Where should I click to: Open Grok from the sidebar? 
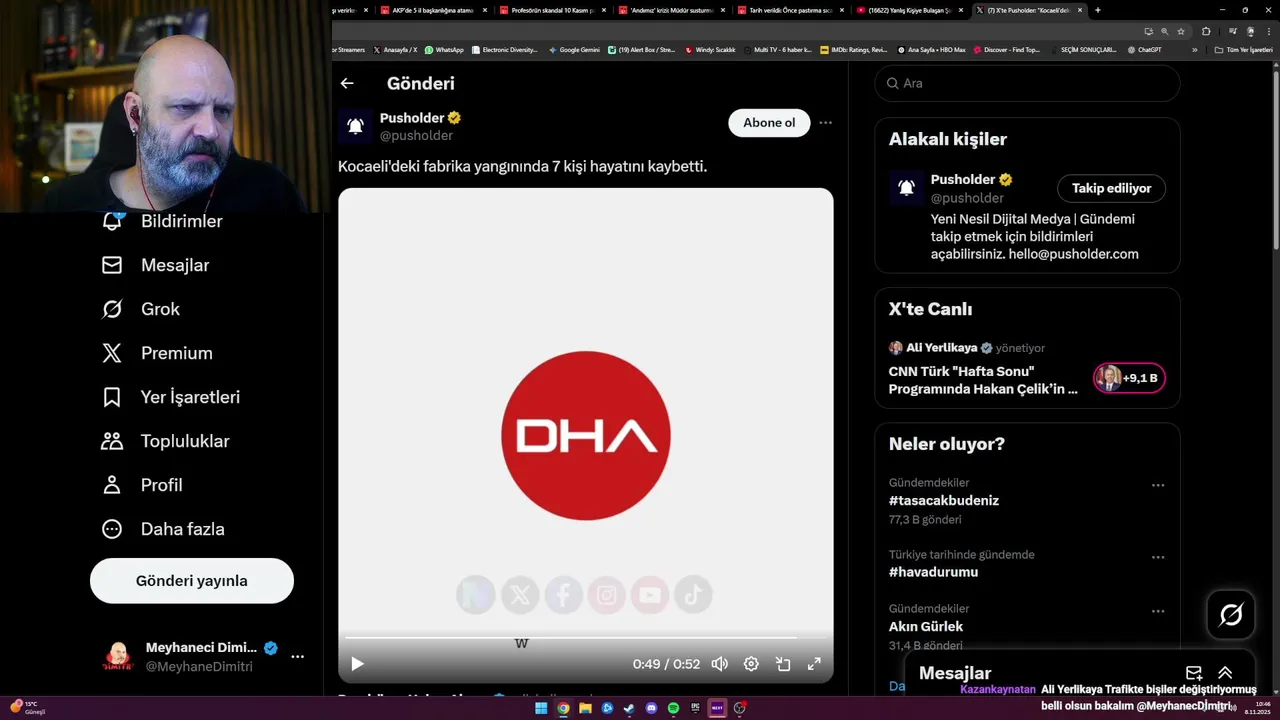(x=141, y=309)
